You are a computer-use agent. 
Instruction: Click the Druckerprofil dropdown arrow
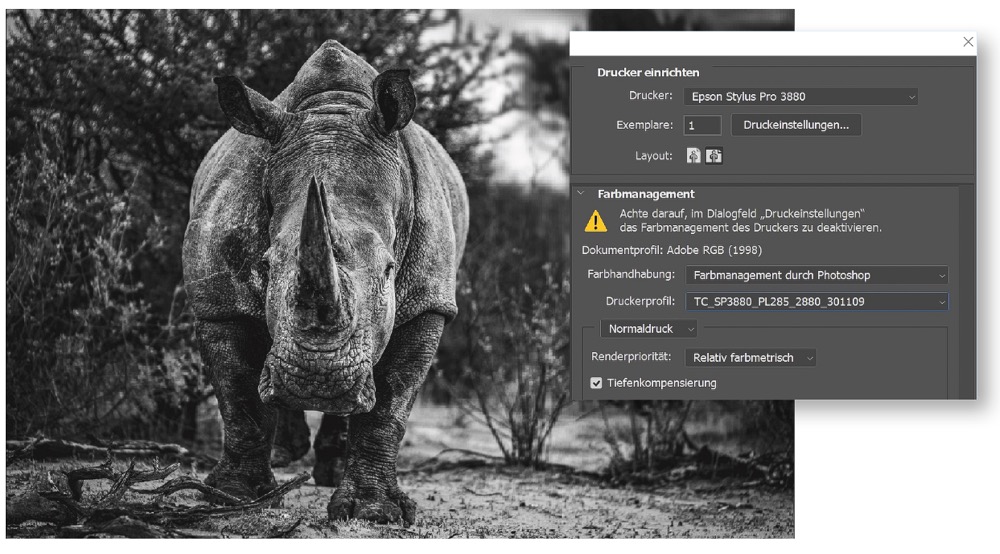[940, 301]
